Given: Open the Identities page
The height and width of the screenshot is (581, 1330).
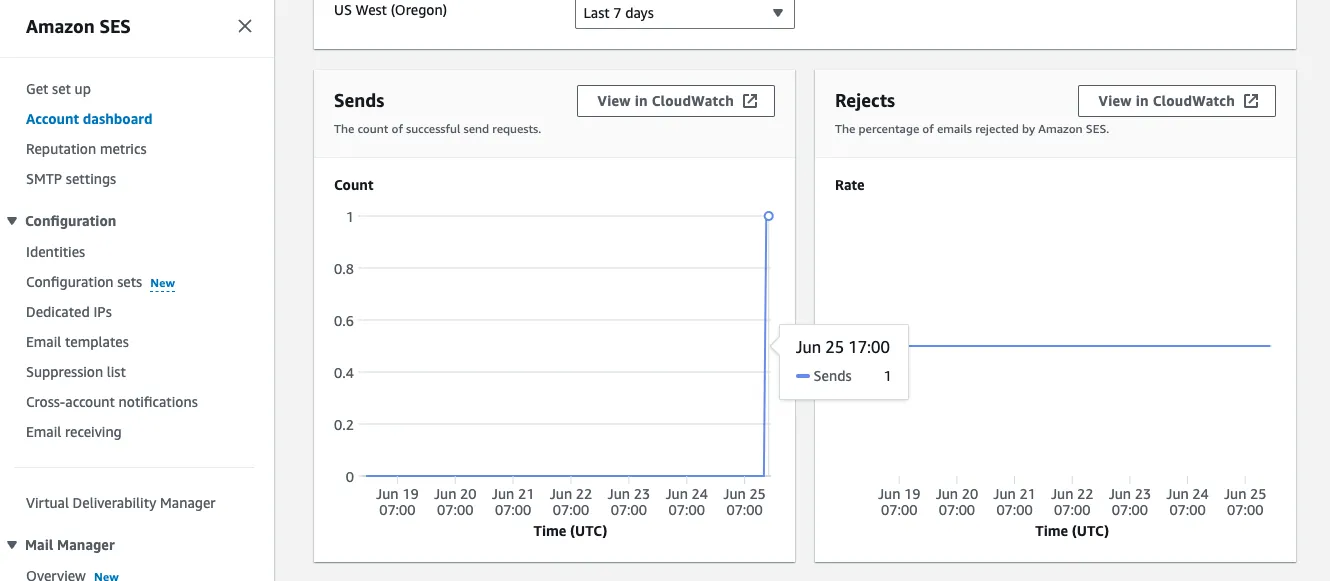Looking at the screenshot, I should [x=55, y=252].
